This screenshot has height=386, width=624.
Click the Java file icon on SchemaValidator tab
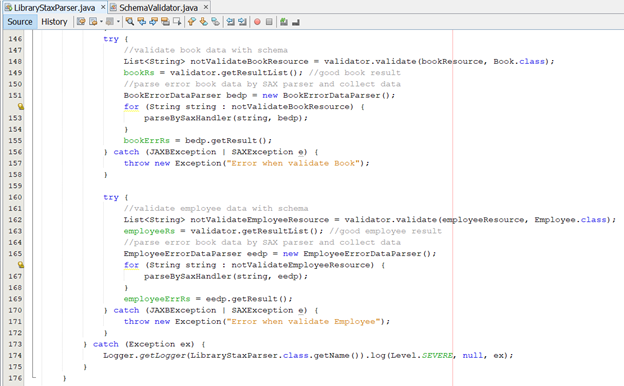(x=113, y=7)
